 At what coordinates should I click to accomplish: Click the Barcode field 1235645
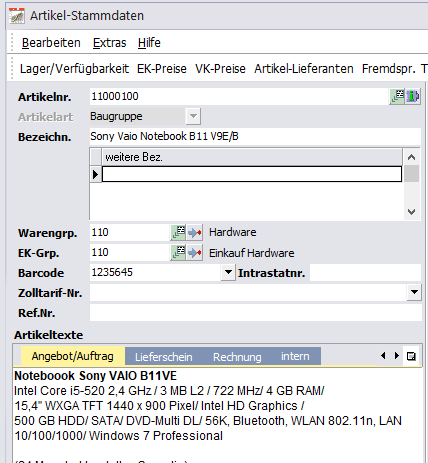(155, 272)
